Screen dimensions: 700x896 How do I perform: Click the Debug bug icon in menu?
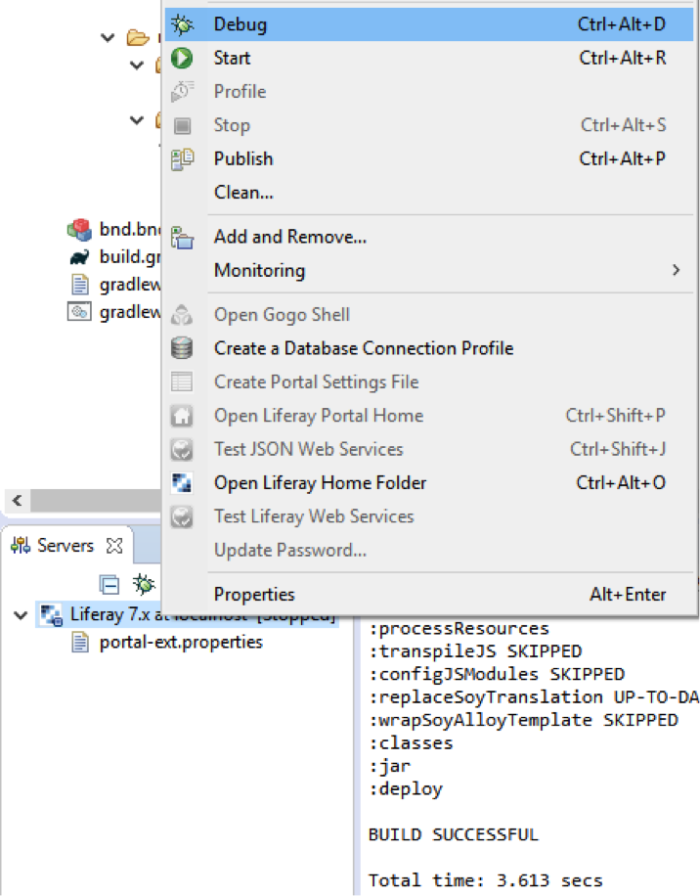pos(182,25)
